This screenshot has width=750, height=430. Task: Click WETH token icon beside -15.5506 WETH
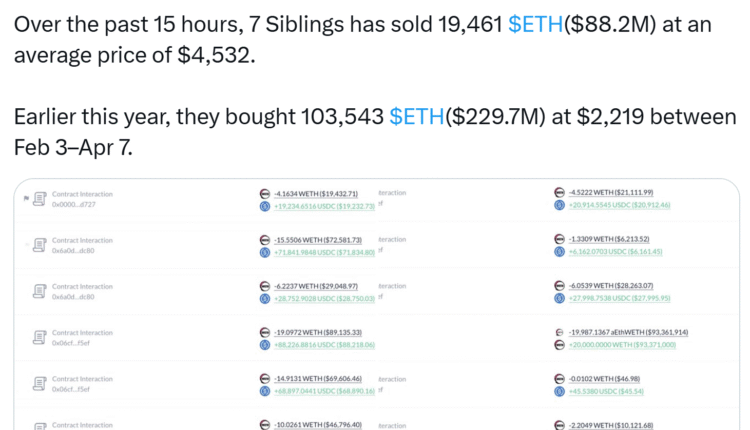tap(265, 240)
